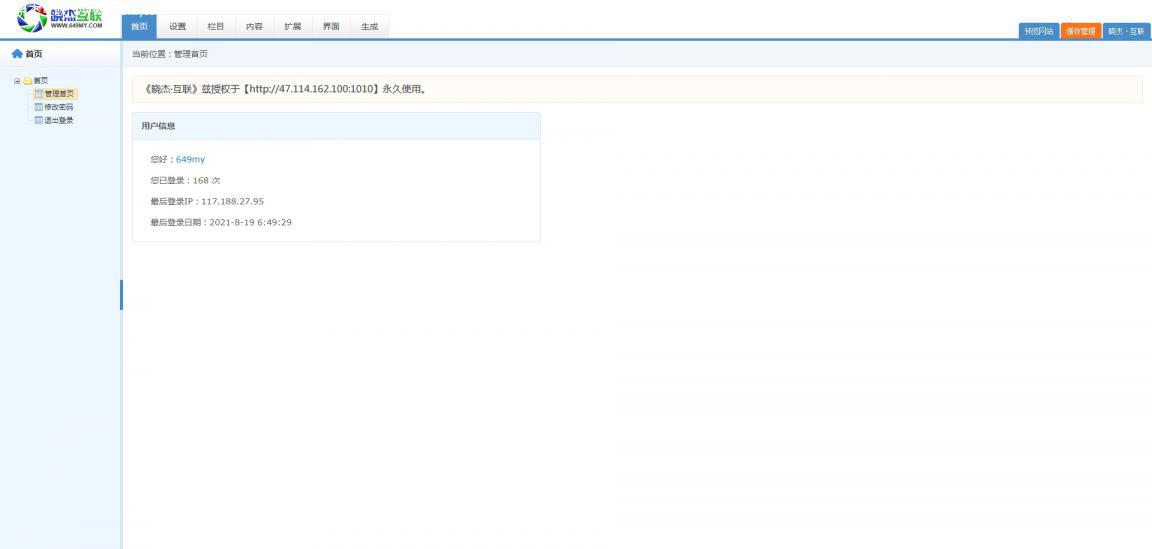Open 修改密码 in the sidebar tree

tap(59, 107)
